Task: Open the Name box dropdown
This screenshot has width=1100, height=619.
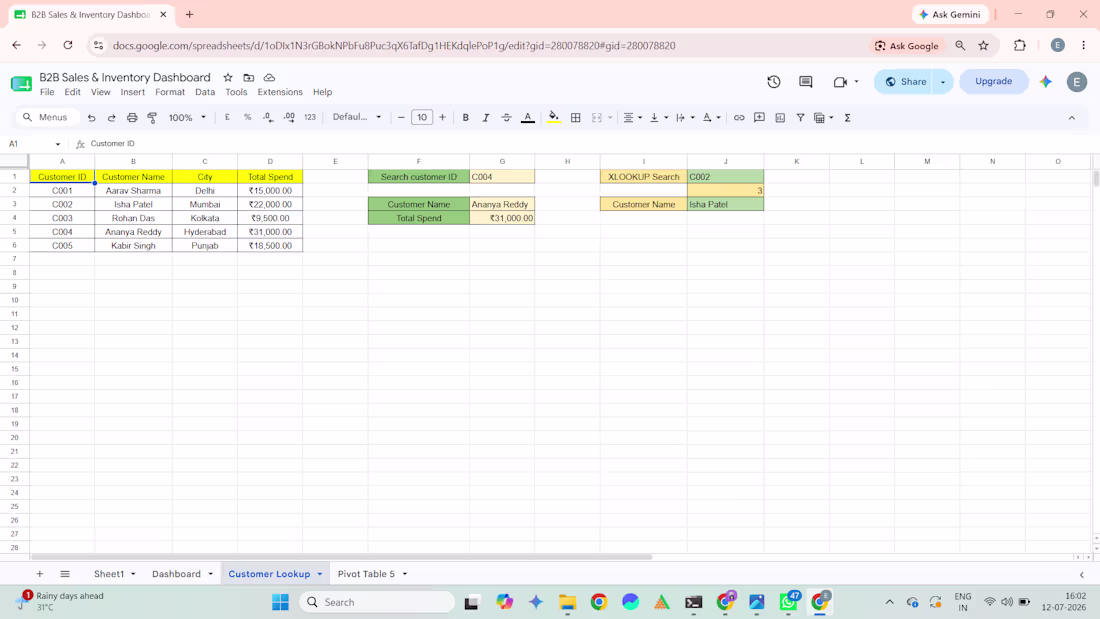Action: pyautogui.click(x=58, y=144)
